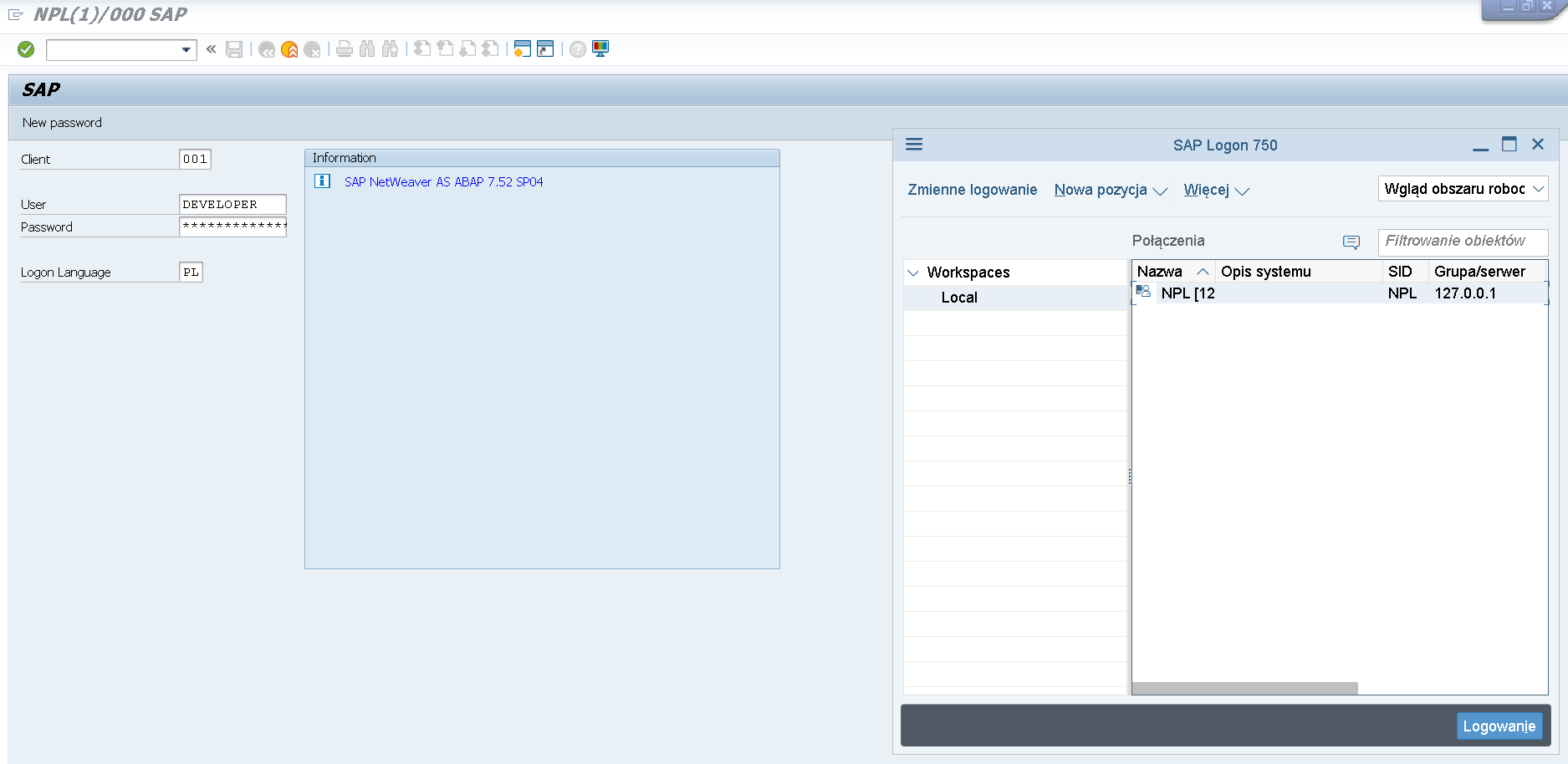
Task: Click the green Enter checkmark icon
Action: click(x=26, y=49)
